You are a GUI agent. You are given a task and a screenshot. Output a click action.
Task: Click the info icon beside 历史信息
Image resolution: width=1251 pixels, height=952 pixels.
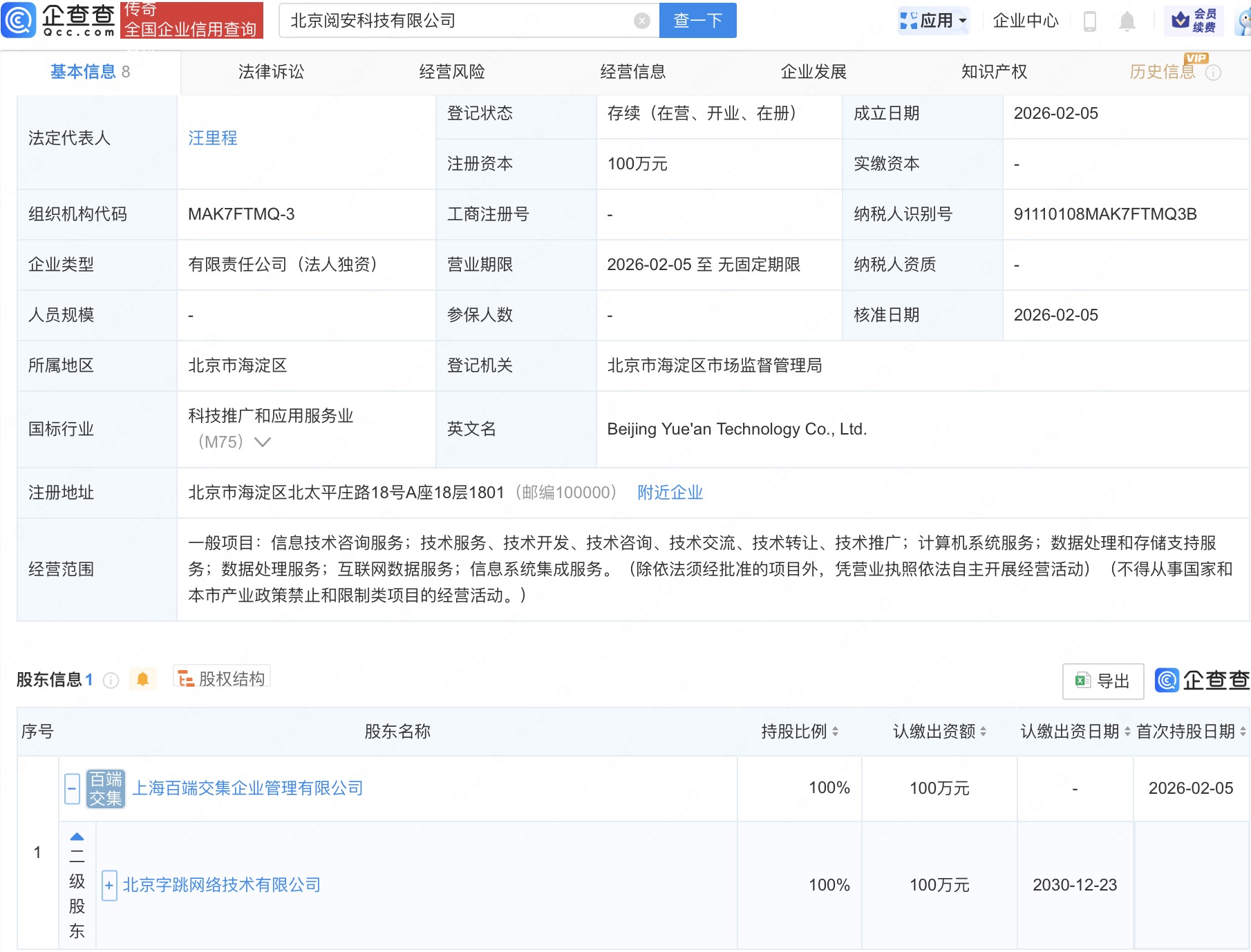click(1213, 73)
